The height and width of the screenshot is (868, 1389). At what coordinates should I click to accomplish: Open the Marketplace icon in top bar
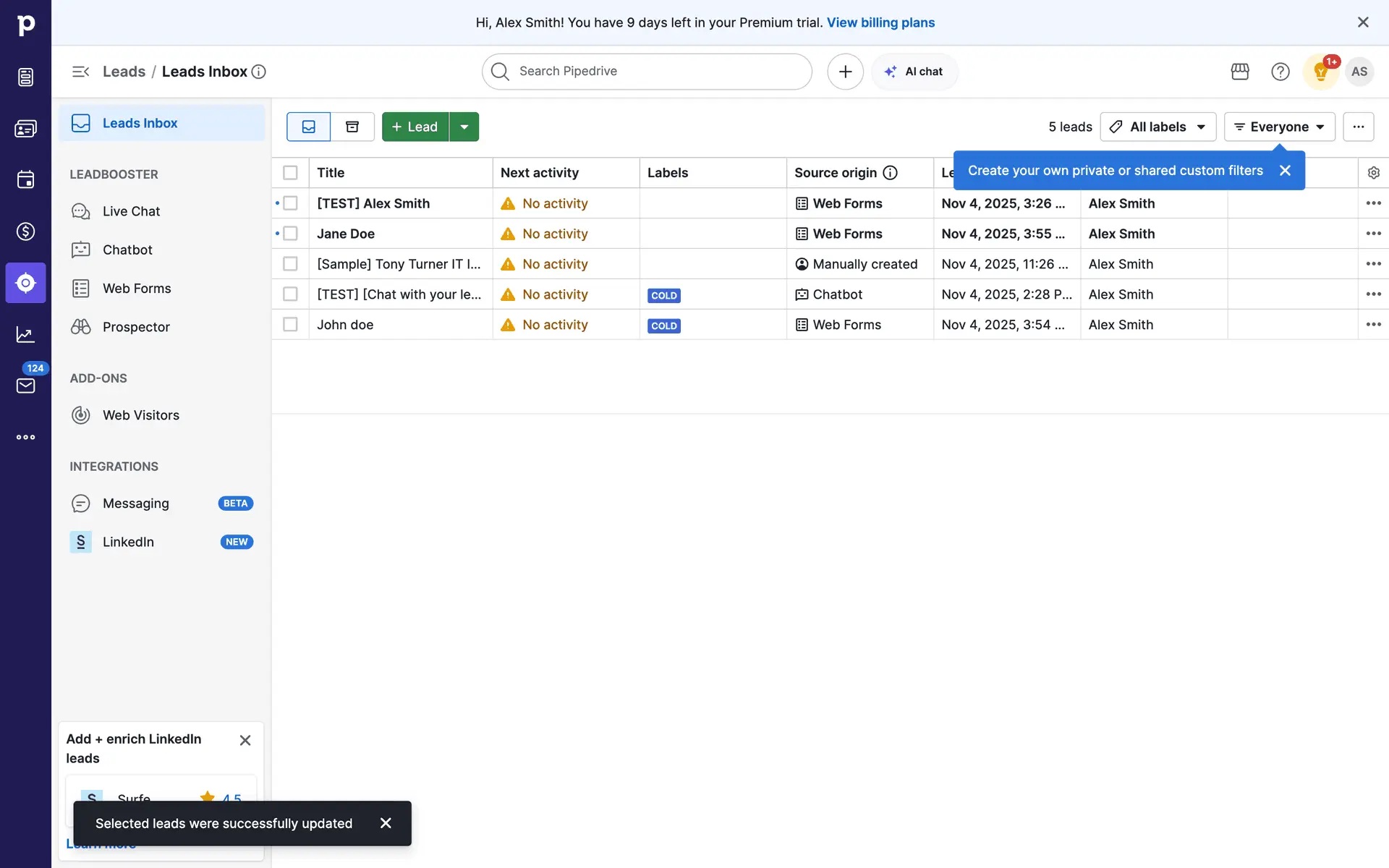1240,72
